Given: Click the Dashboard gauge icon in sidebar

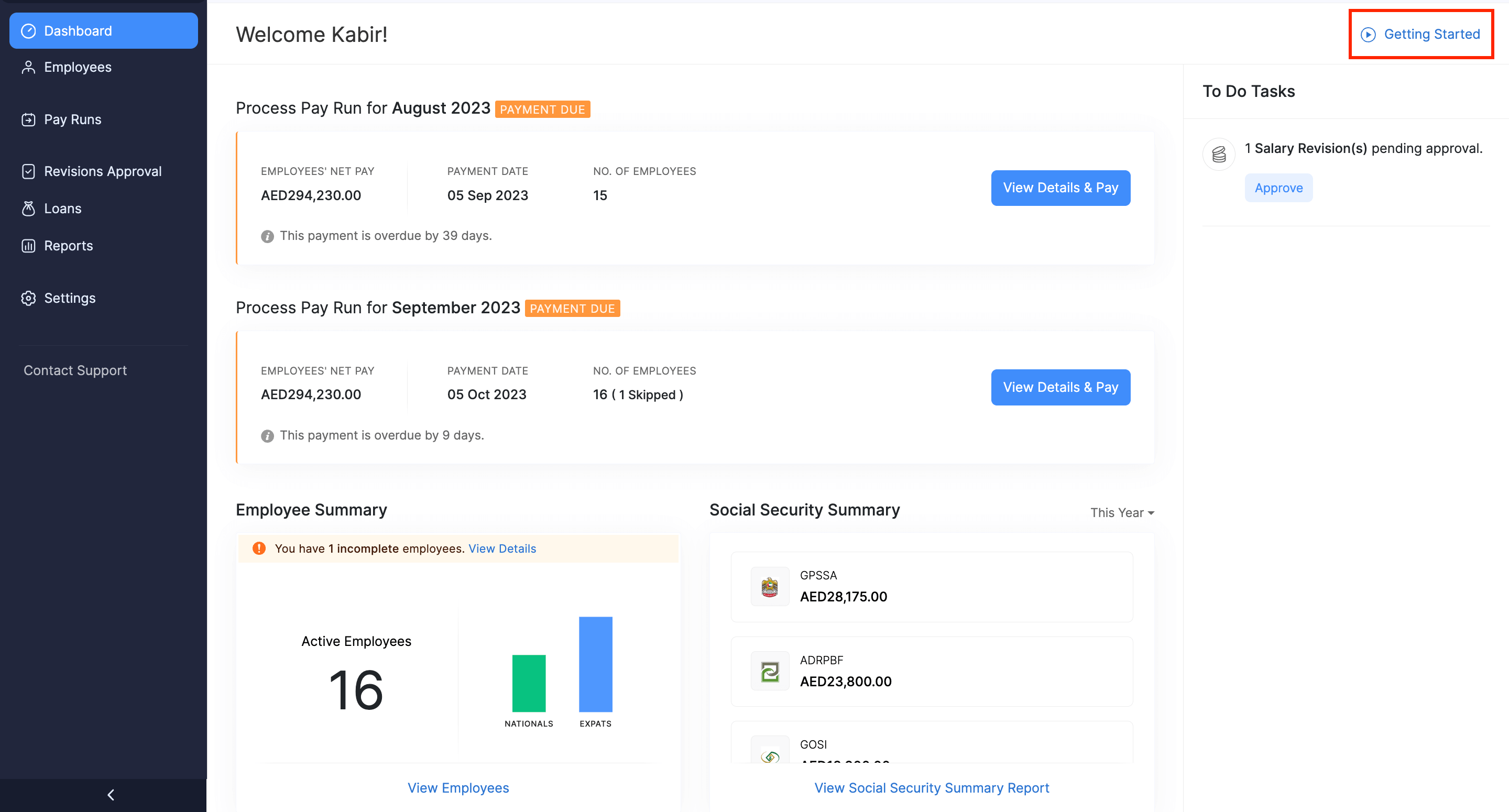Looking at the screenshot, I should point(28,31).
